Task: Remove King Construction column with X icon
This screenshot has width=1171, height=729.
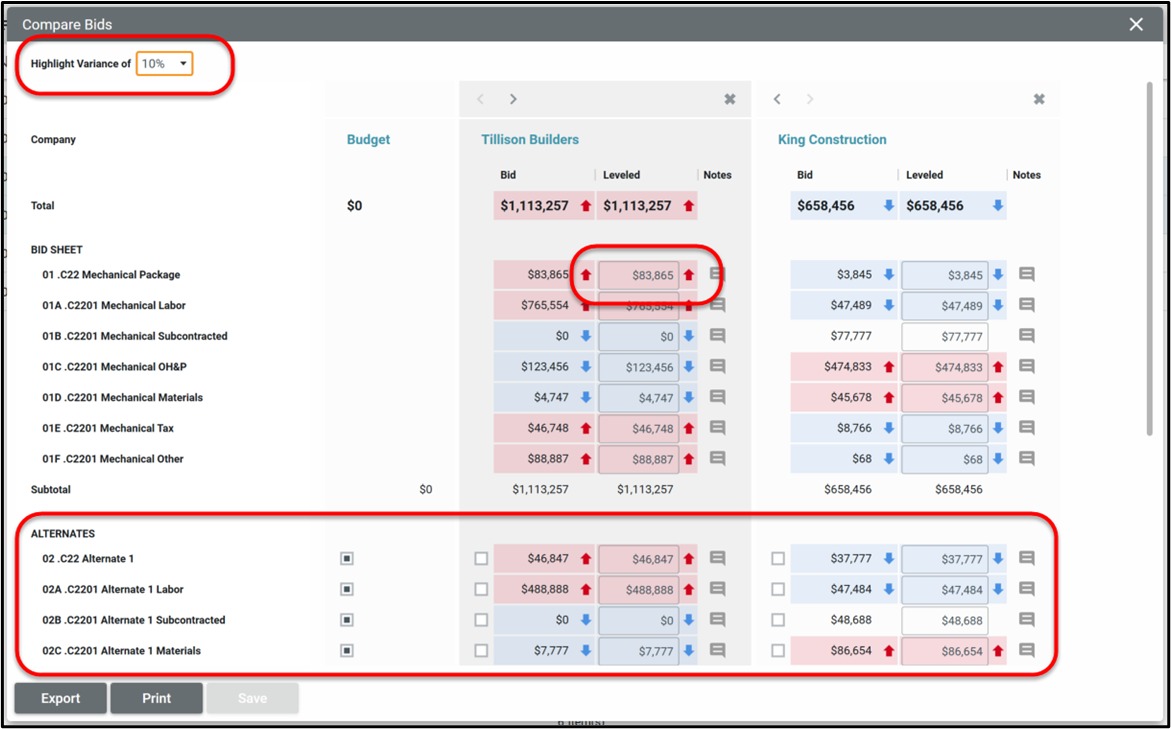Action: point(1039,99)
